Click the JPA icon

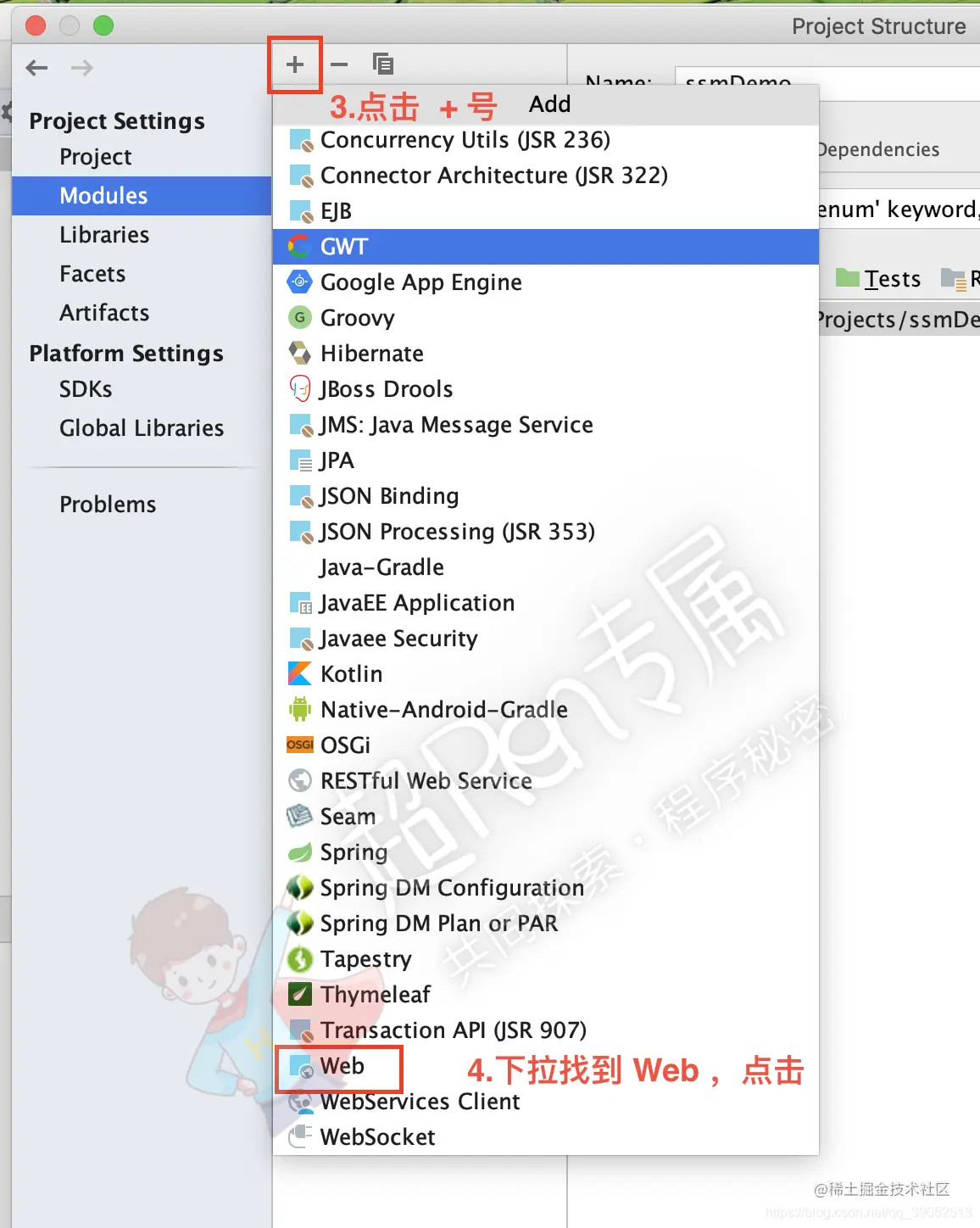[301, 461]
